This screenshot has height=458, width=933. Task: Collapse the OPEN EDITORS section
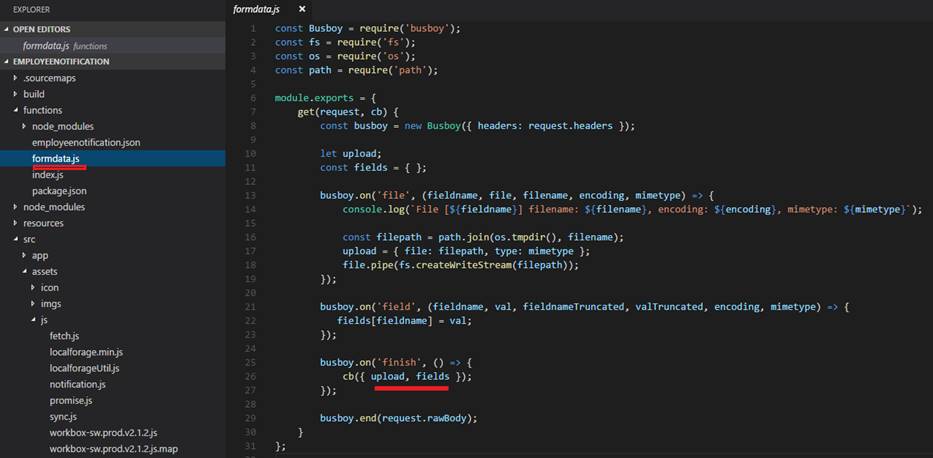pyautogui.click(x=7, y=29)
